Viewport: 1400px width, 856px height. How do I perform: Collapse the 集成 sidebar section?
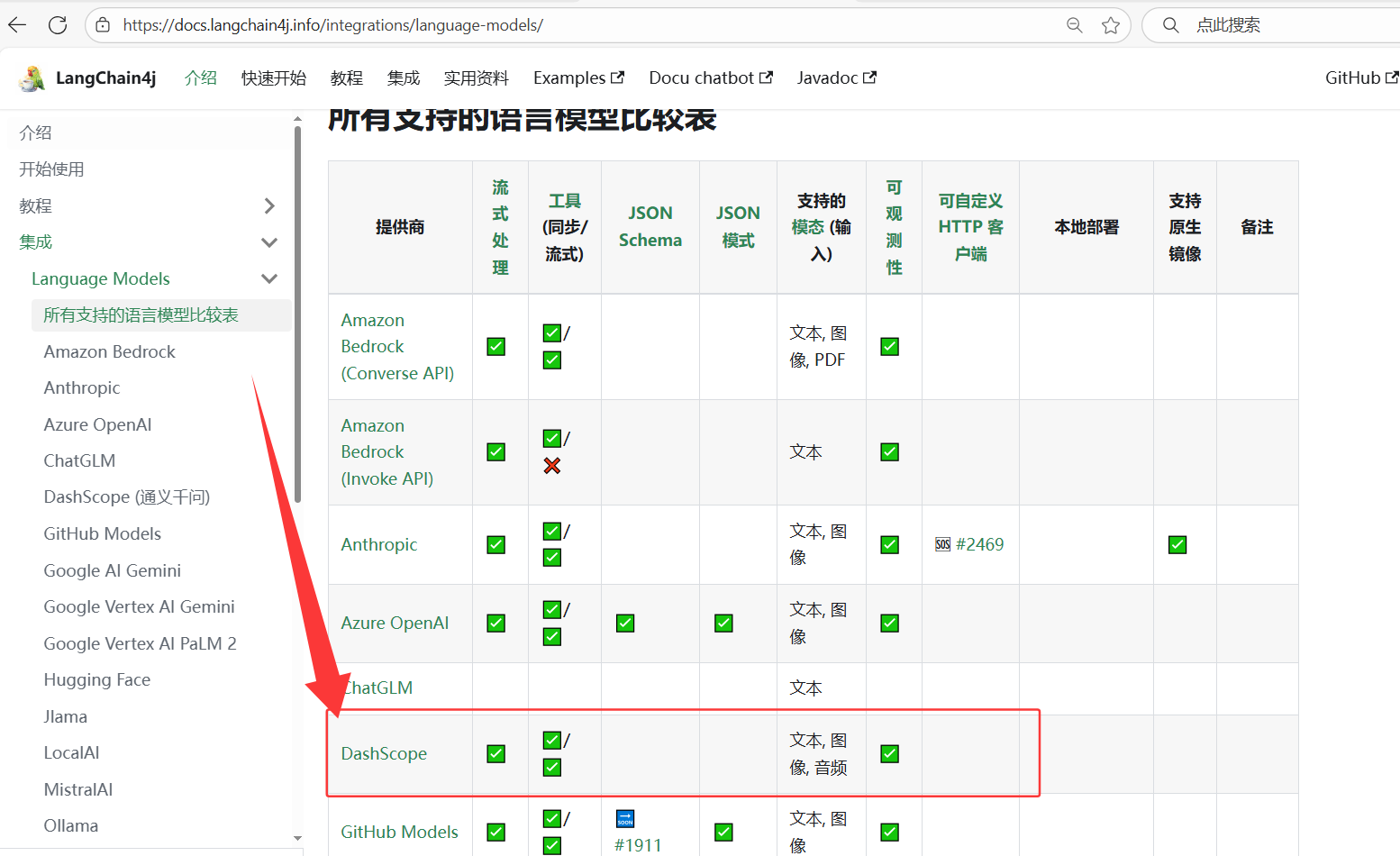pyautogui.click(x=268, y=242)
